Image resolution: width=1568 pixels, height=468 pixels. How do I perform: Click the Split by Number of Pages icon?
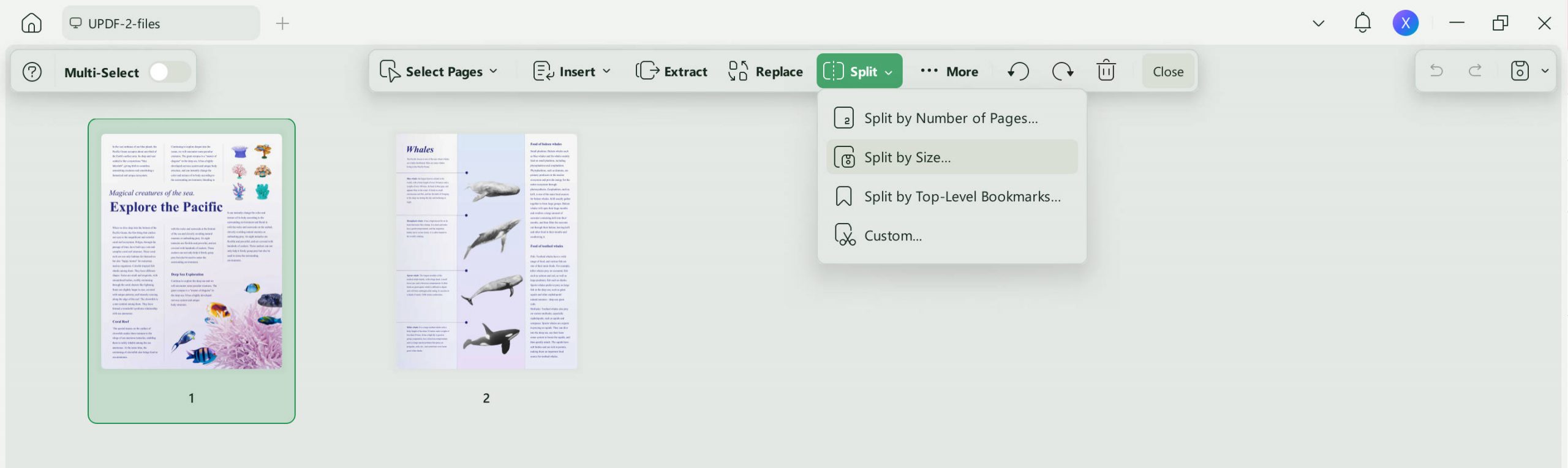coord(844,118)
